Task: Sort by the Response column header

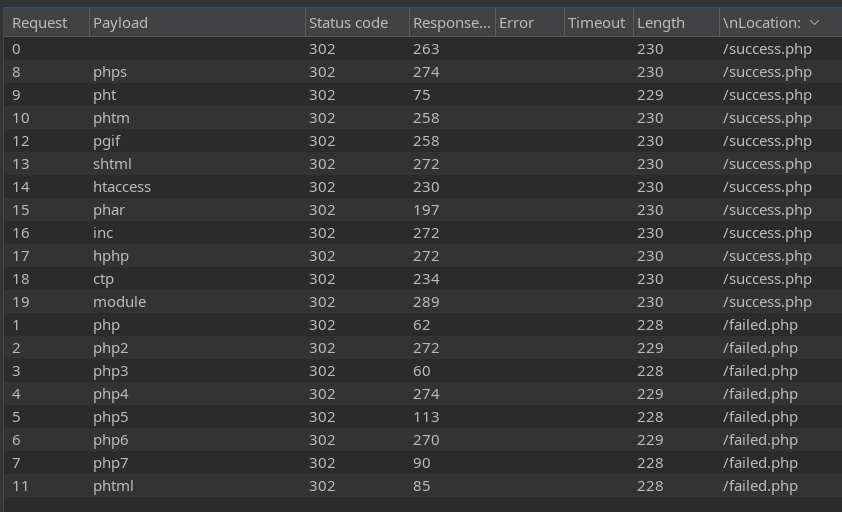Action: 451,23
